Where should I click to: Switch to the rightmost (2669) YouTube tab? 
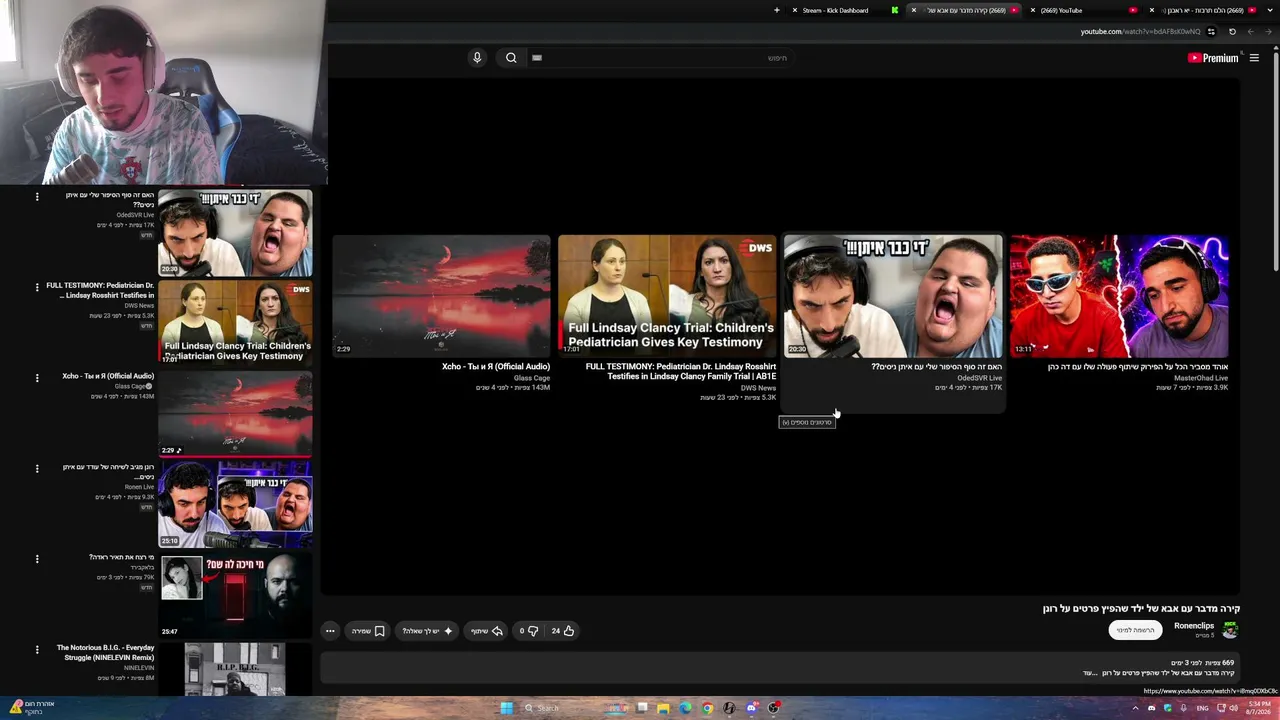coord(1204,10)
